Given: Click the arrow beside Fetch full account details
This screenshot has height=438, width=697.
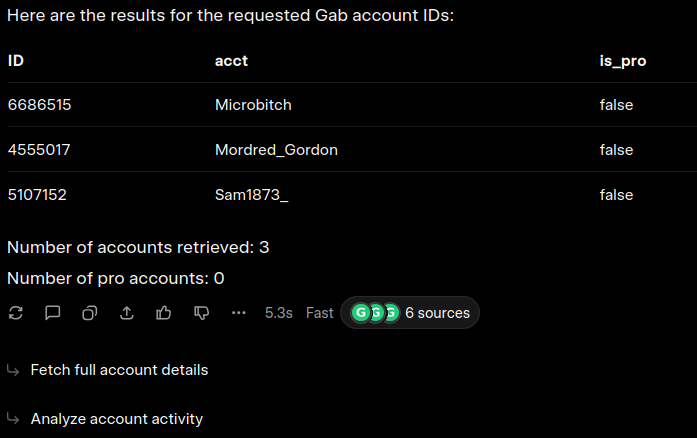Looking at the screenshot, I should click(x=14, y=370).
